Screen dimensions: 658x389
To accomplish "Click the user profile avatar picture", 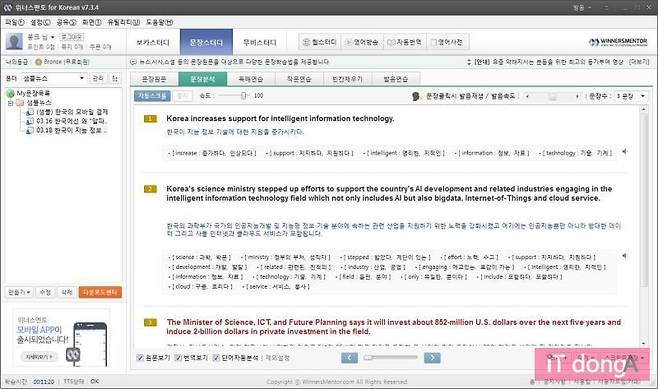I will 14,42.
